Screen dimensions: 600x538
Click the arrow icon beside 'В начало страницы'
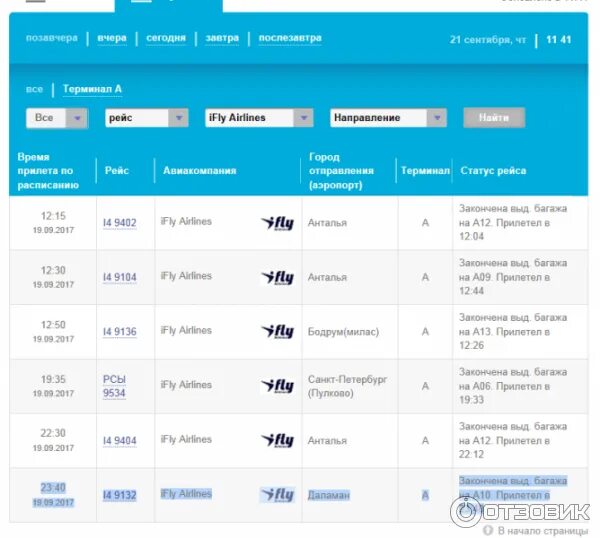(488, 531)
